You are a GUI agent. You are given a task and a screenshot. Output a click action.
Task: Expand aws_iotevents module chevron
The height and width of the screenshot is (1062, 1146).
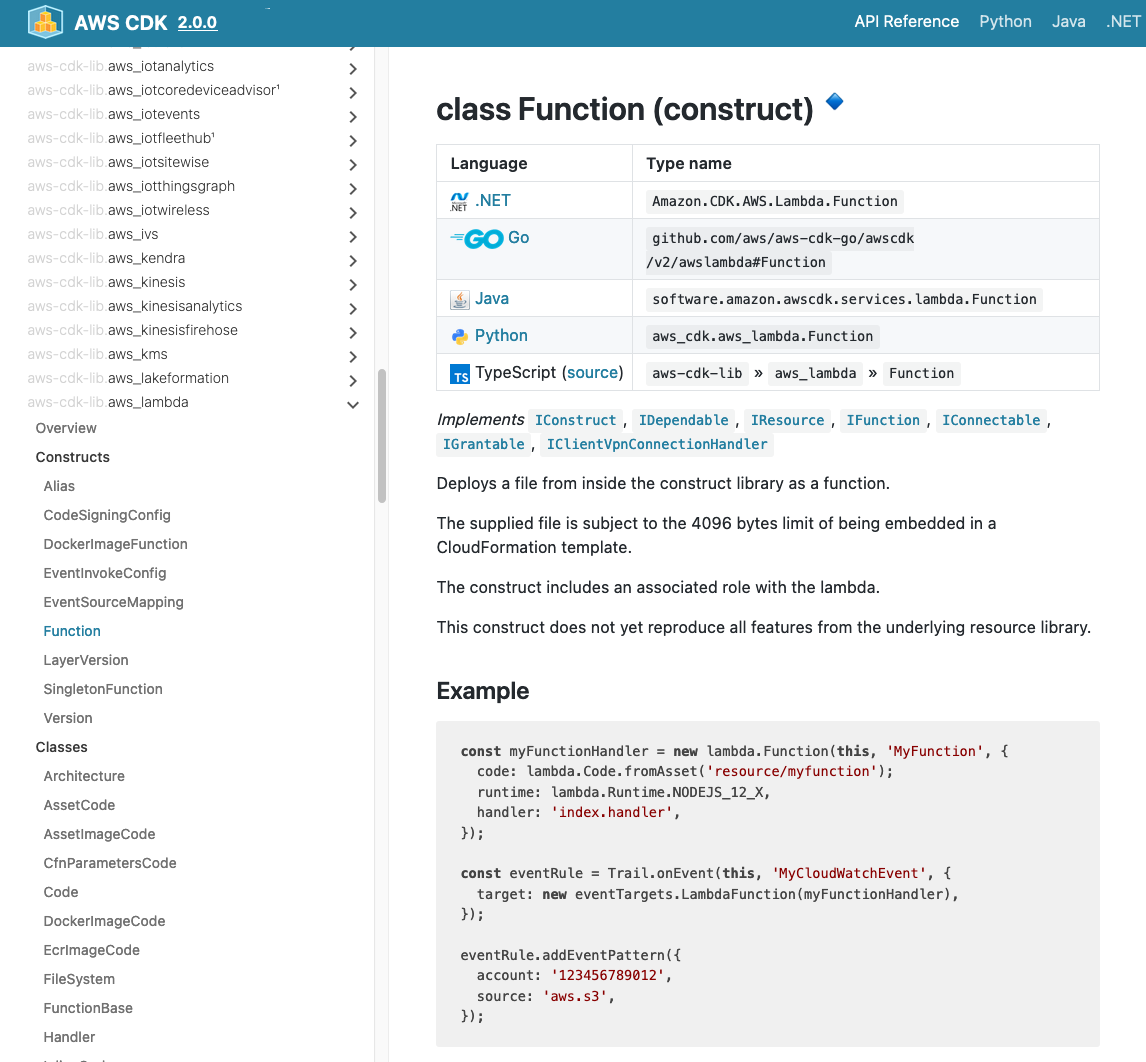coord(353,117)
